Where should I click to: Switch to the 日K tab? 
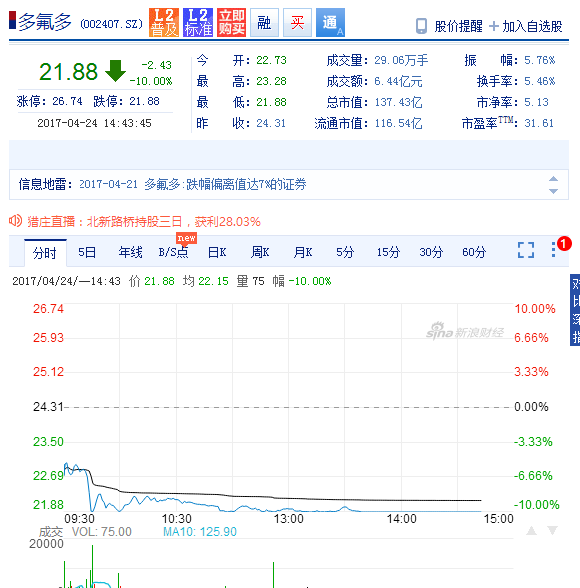(217, 252)
